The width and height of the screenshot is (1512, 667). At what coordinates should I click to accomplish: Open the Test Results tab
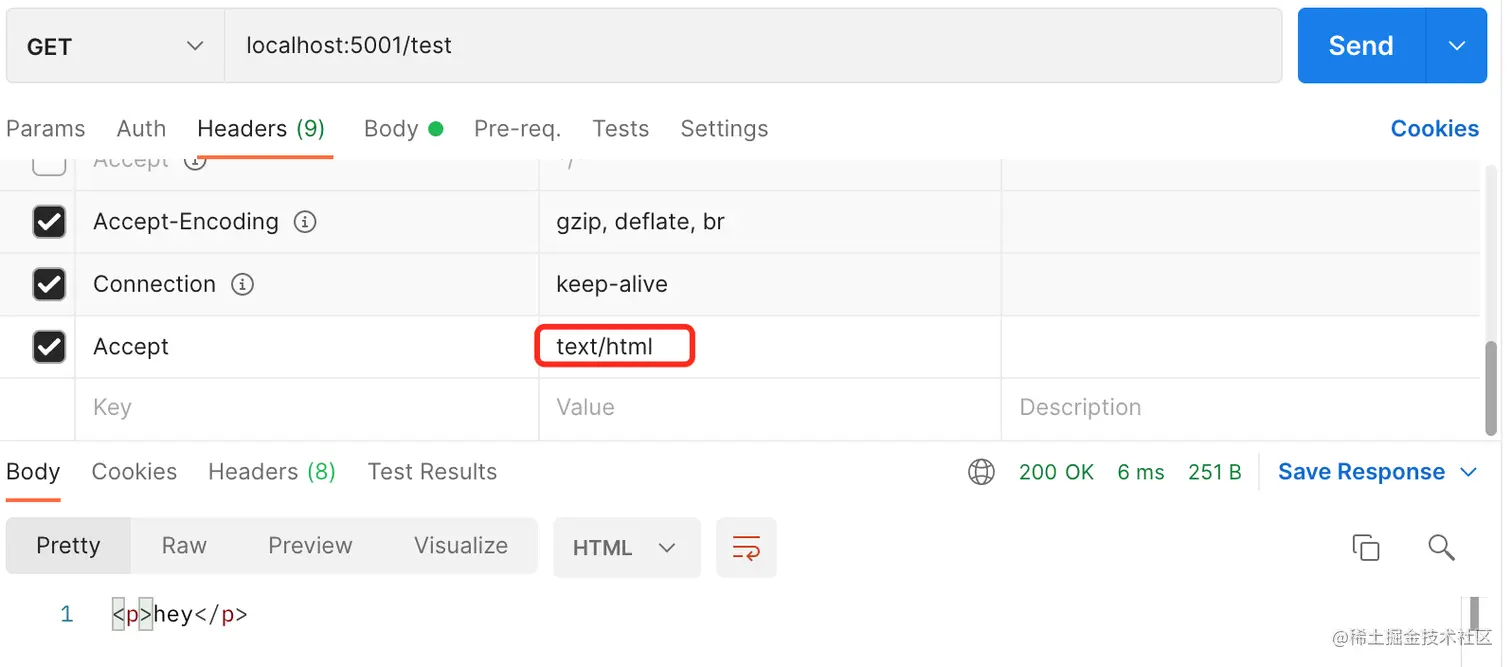point(432,472)
